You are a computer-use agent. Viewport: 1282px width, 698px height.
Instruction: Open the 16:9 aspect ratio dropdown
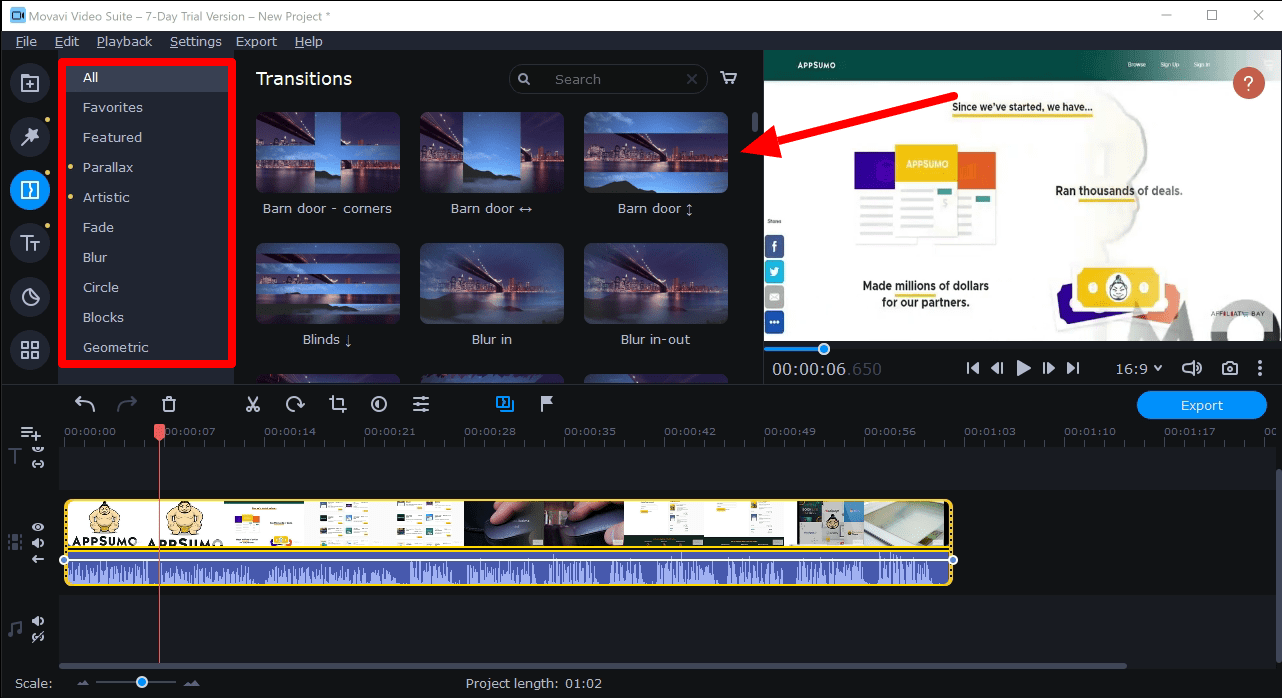[x=1139, y=368]
